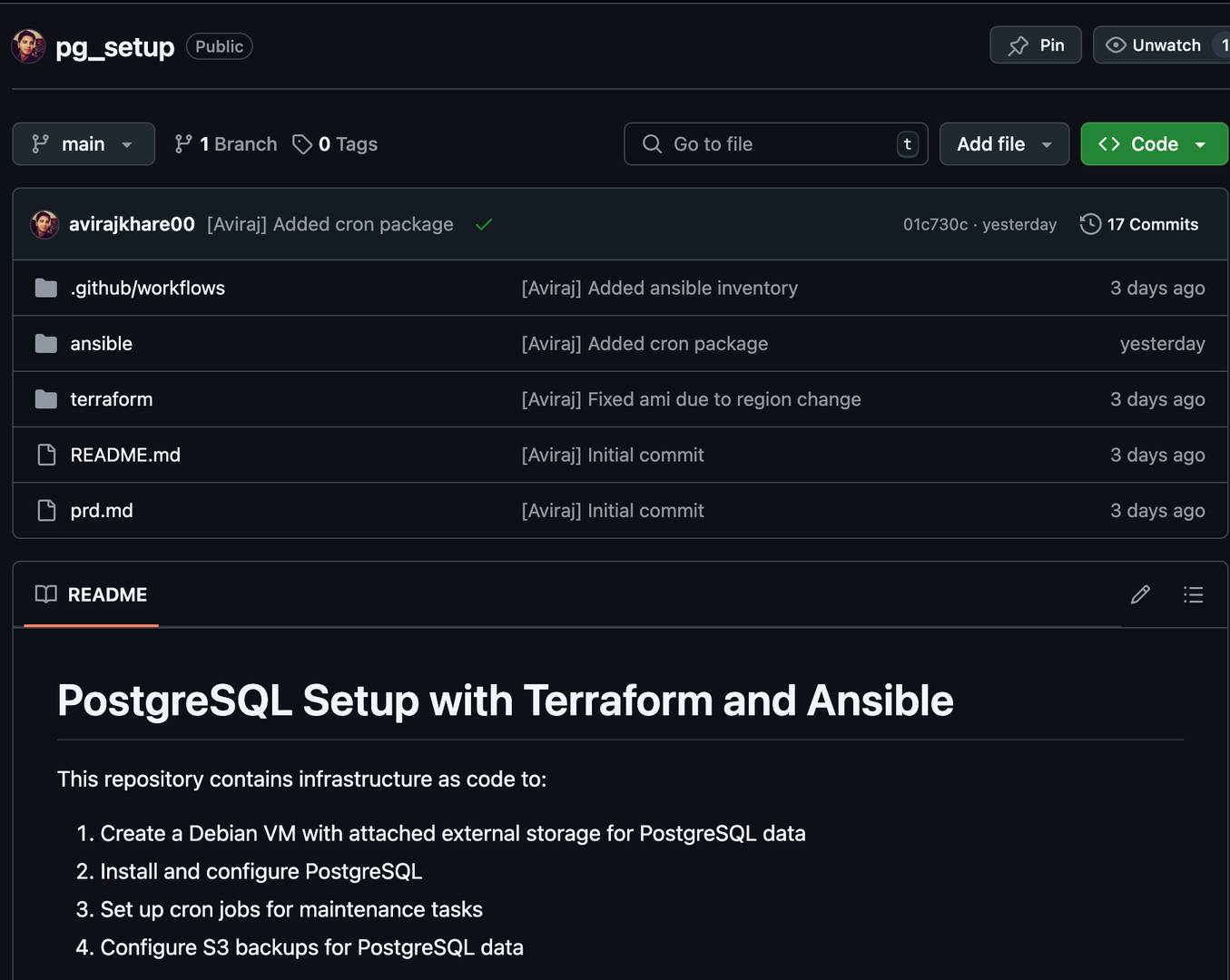Open the README outline list icon

1194,594
